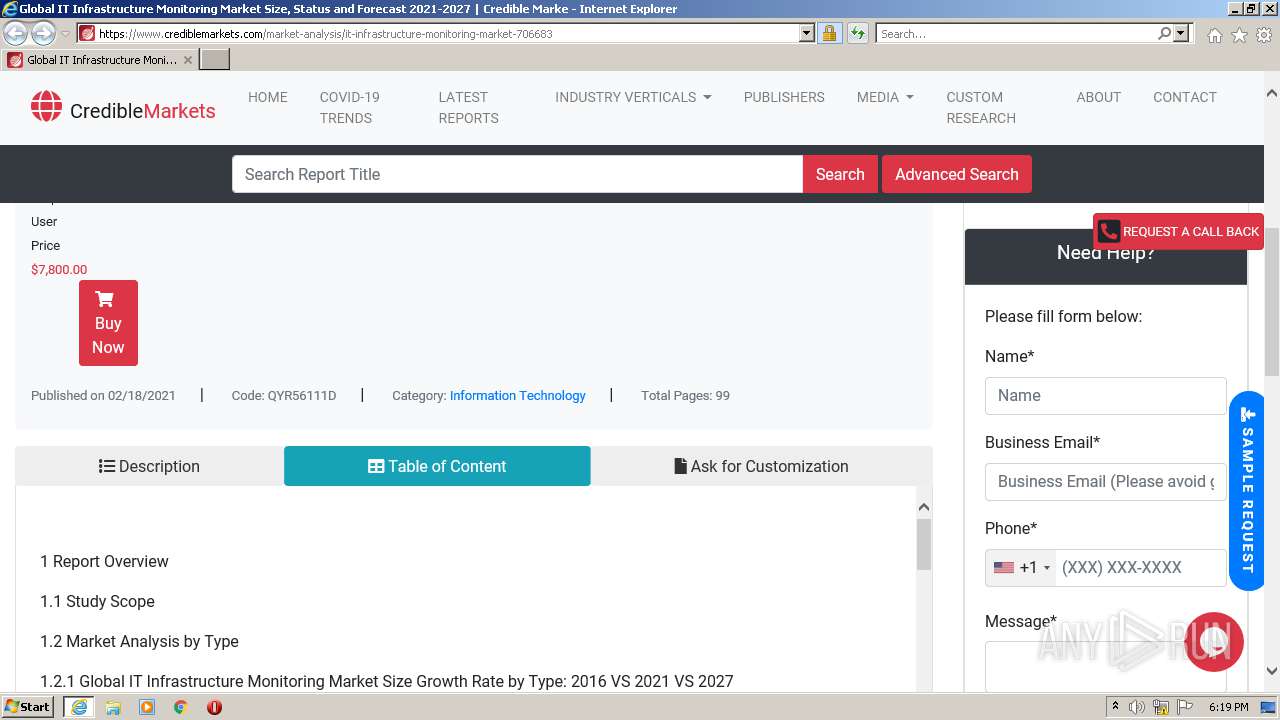Click the table of content scrollbar thumb
The image size is (1280, 720).
click(924, 544)
